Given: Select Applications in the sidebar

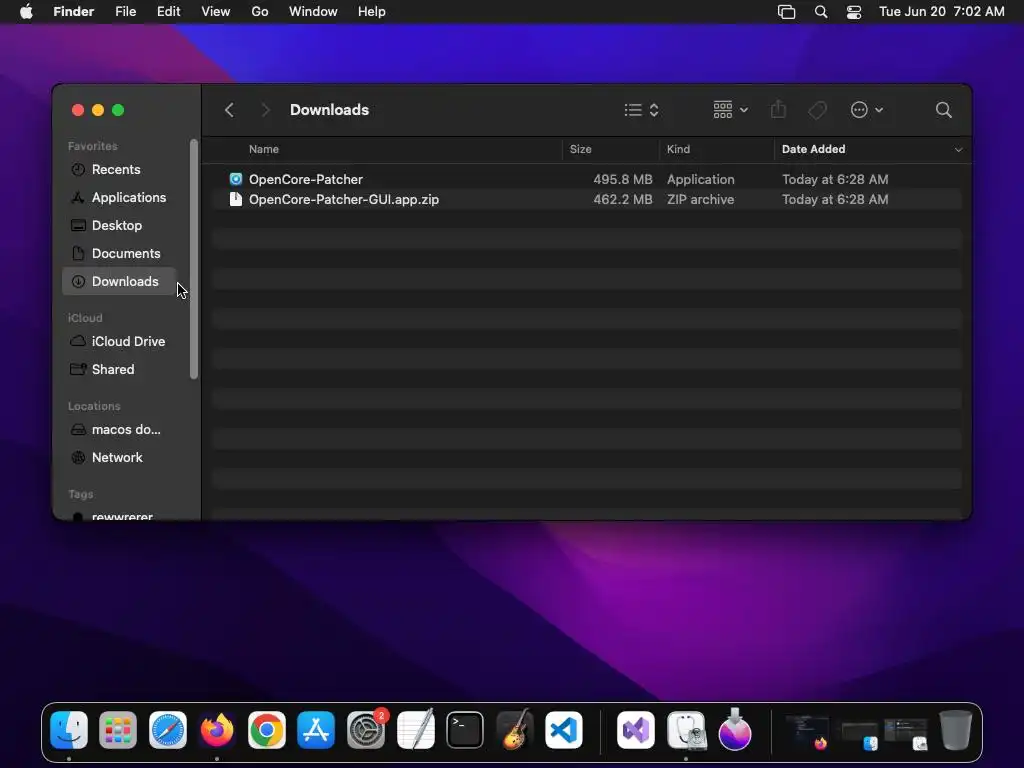Looking at the screenshot, I should pyautogui.click(x=119, y=197).
